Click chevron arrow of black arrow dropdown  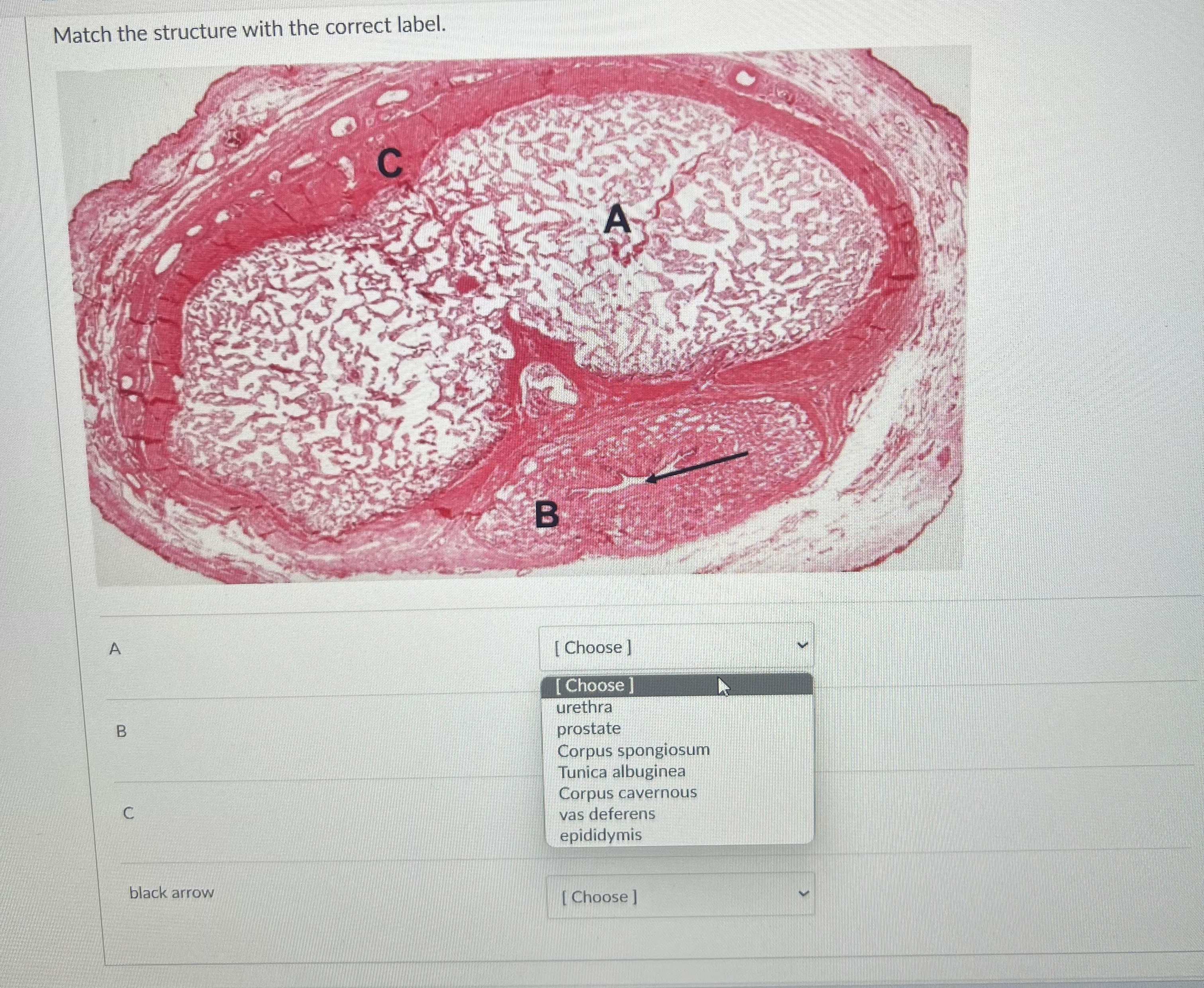(x=804, y=894)
